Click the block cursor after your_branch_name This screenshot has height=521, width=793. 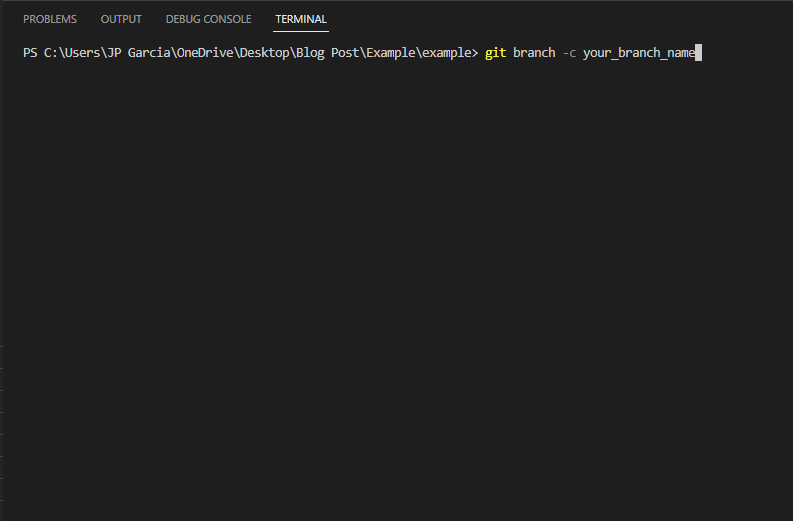coord(698,53)
